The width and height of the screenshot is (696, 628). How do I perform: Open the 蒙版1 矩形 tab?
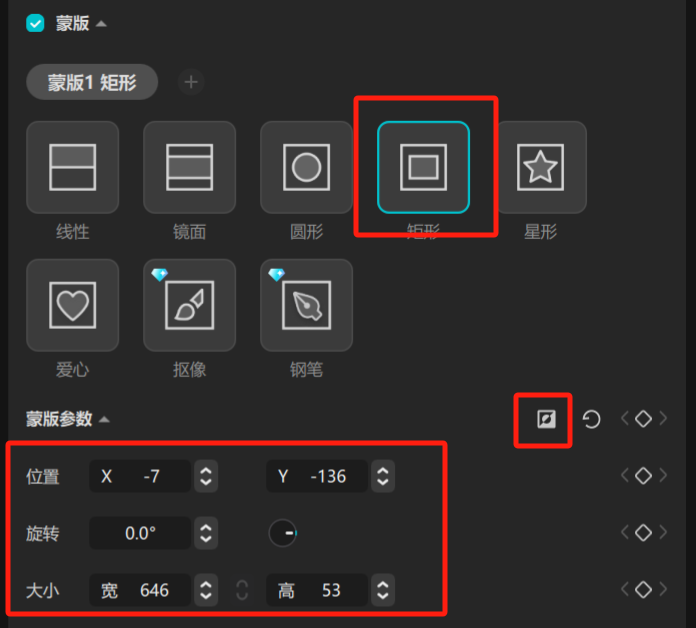[92, 83]
